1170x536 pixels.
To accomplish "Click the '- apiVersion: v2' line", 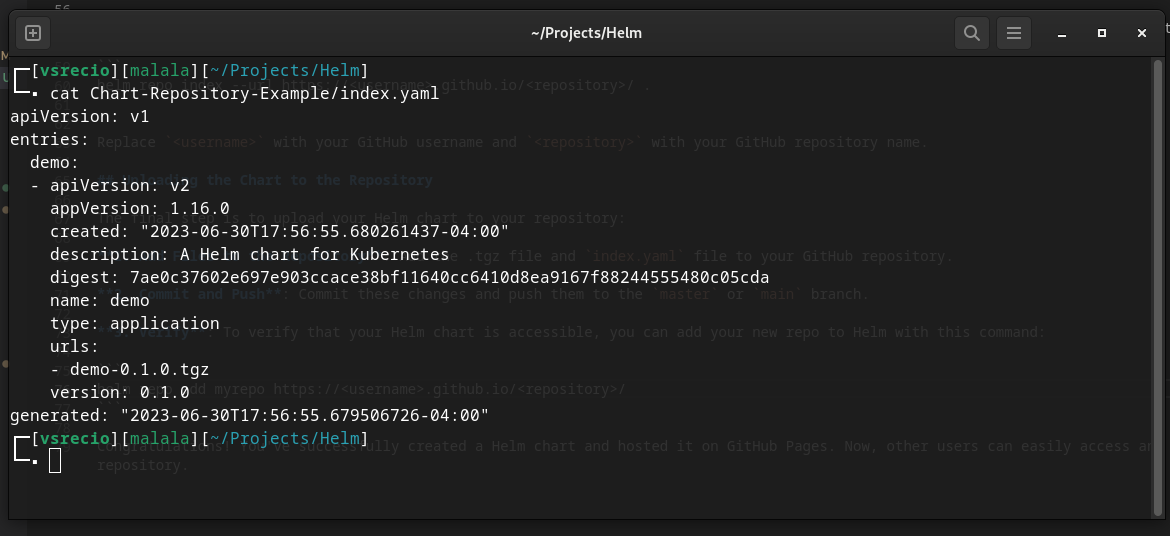I will click(x=110, y=186).
